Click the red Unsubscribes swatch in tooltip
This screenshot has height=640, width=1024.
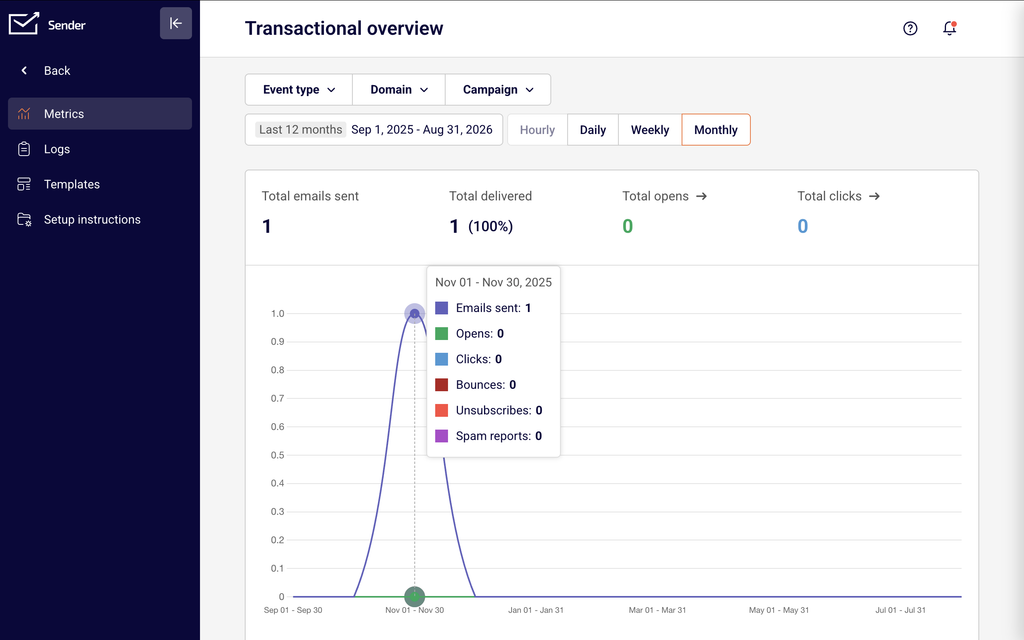(441, 410)
